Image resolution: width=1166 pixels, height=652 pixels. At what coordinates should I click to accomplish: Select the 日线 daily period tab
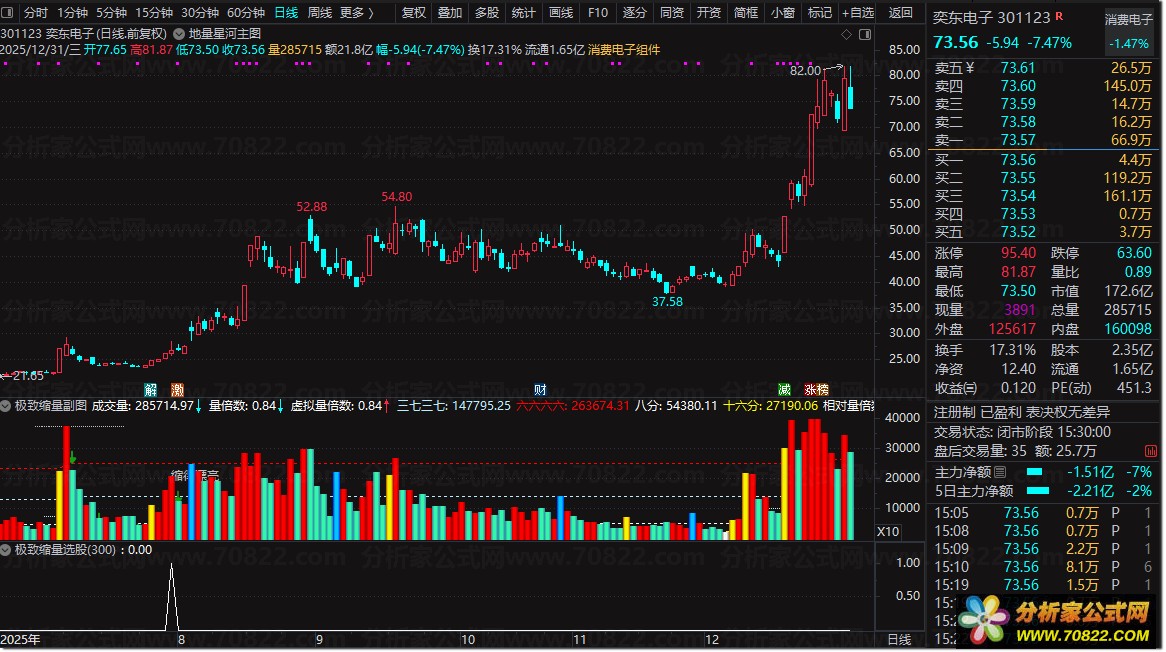[286, 13]
